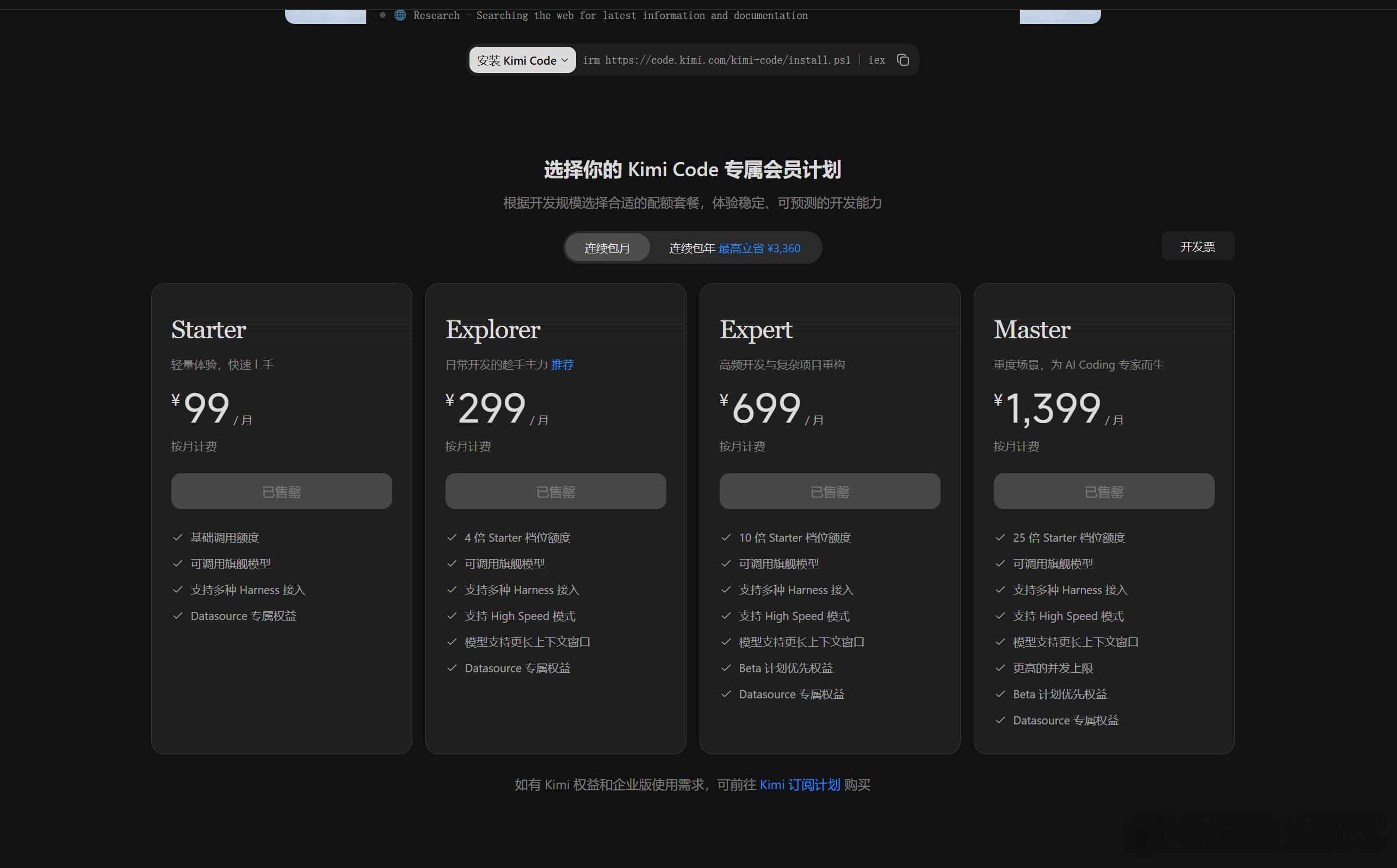Open the Kimi 订阅计划 link
Screen dimensions: 1397x868
[800, 785]
